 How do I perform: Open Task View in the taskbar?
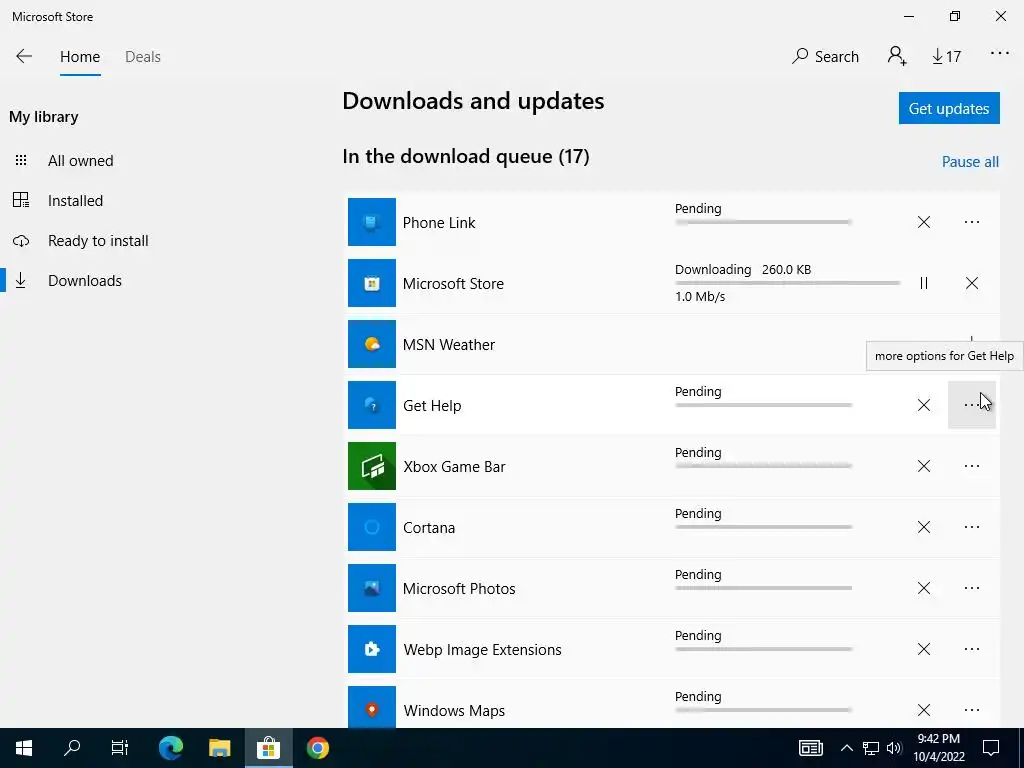point(120,748)
